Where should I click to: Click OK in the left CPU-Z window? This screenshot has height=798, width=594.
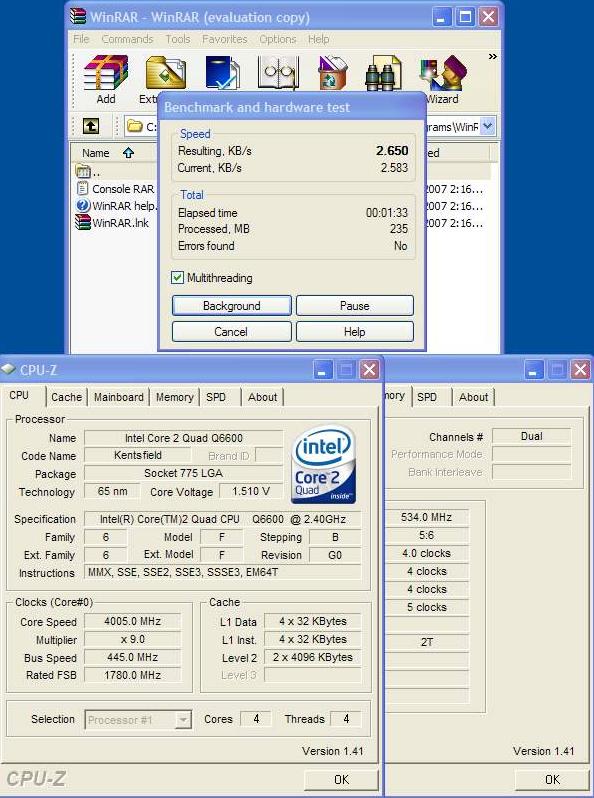click(342, 779)
